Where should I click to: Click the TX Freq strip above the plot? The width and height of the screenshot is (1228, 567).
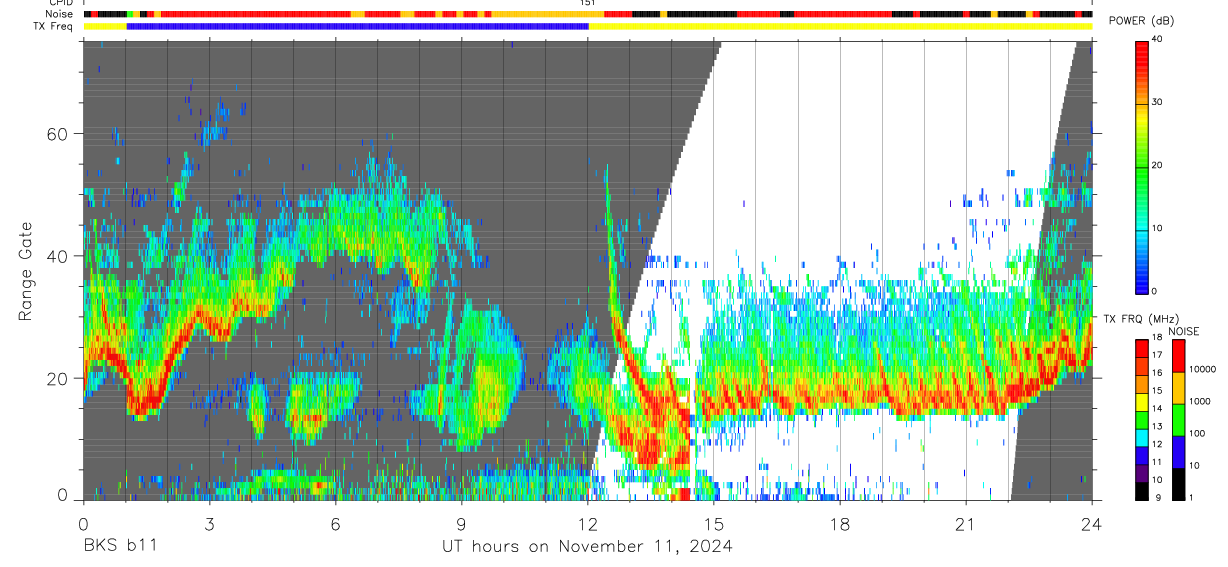588,26
